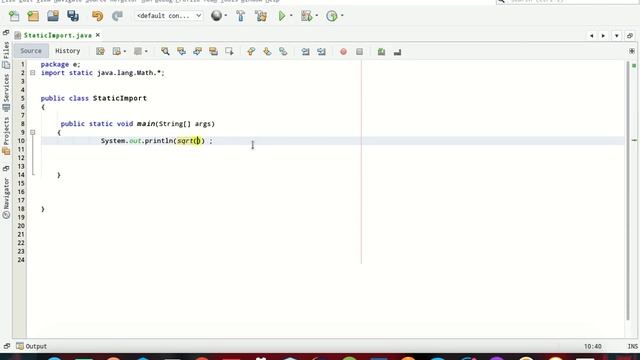The width and height of the screenshot is (640, 360).
Task: Toggle a bookmark on the current line
Action: [283, 51]
